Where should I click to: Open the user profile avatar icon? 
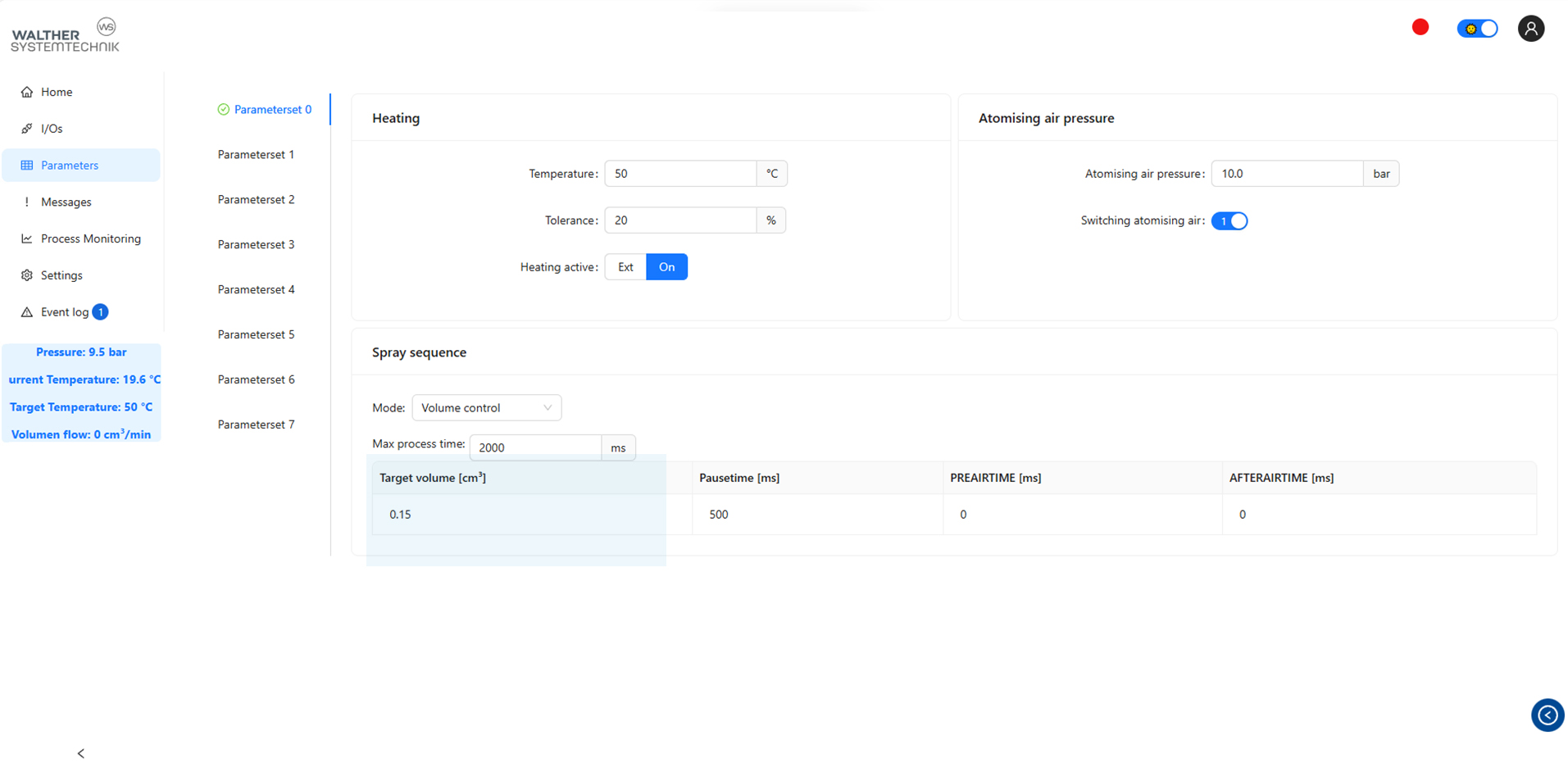1530,29
